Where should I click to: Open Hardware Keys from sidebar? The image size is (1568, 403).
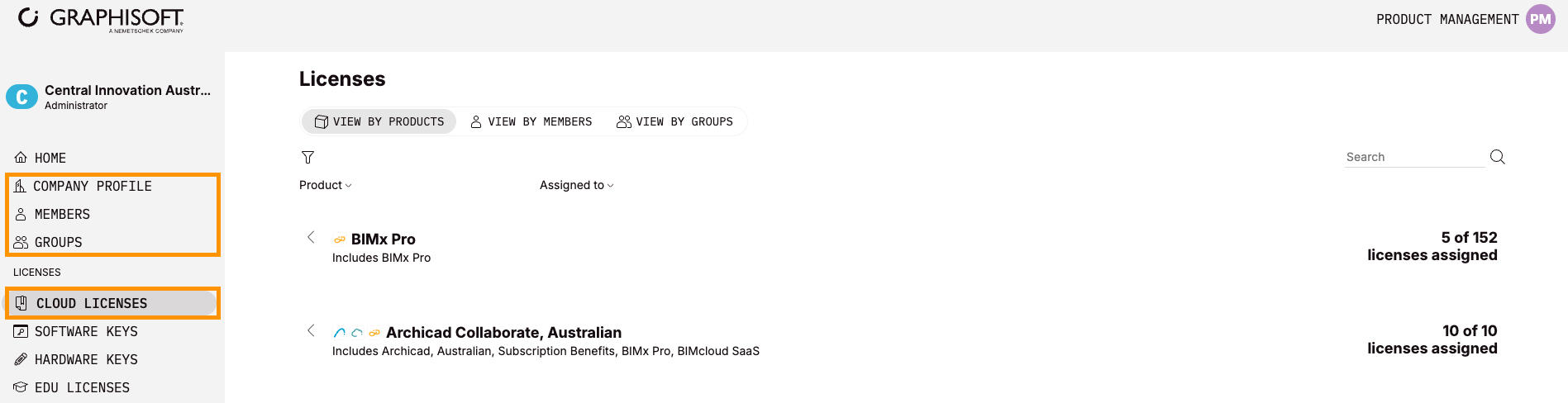[x=86, y=359]
